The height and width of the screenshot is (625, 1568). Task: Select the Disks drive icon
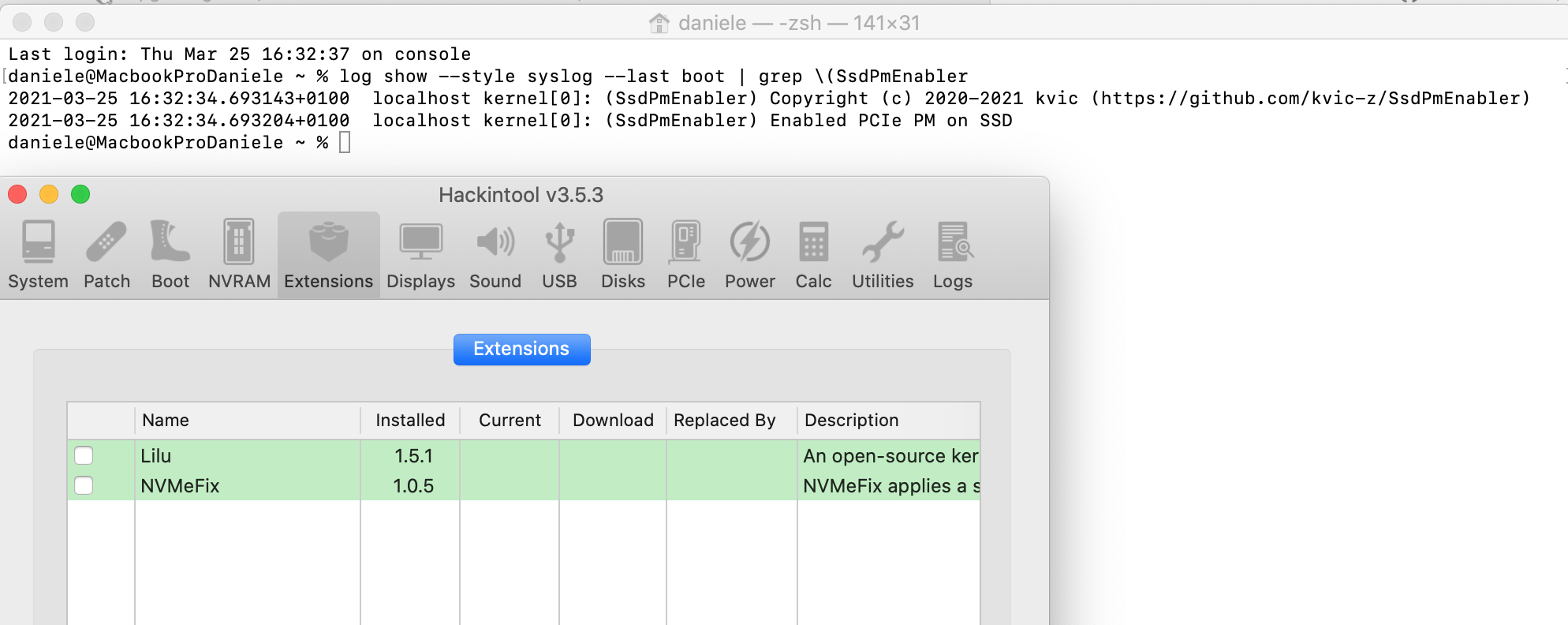622,242
